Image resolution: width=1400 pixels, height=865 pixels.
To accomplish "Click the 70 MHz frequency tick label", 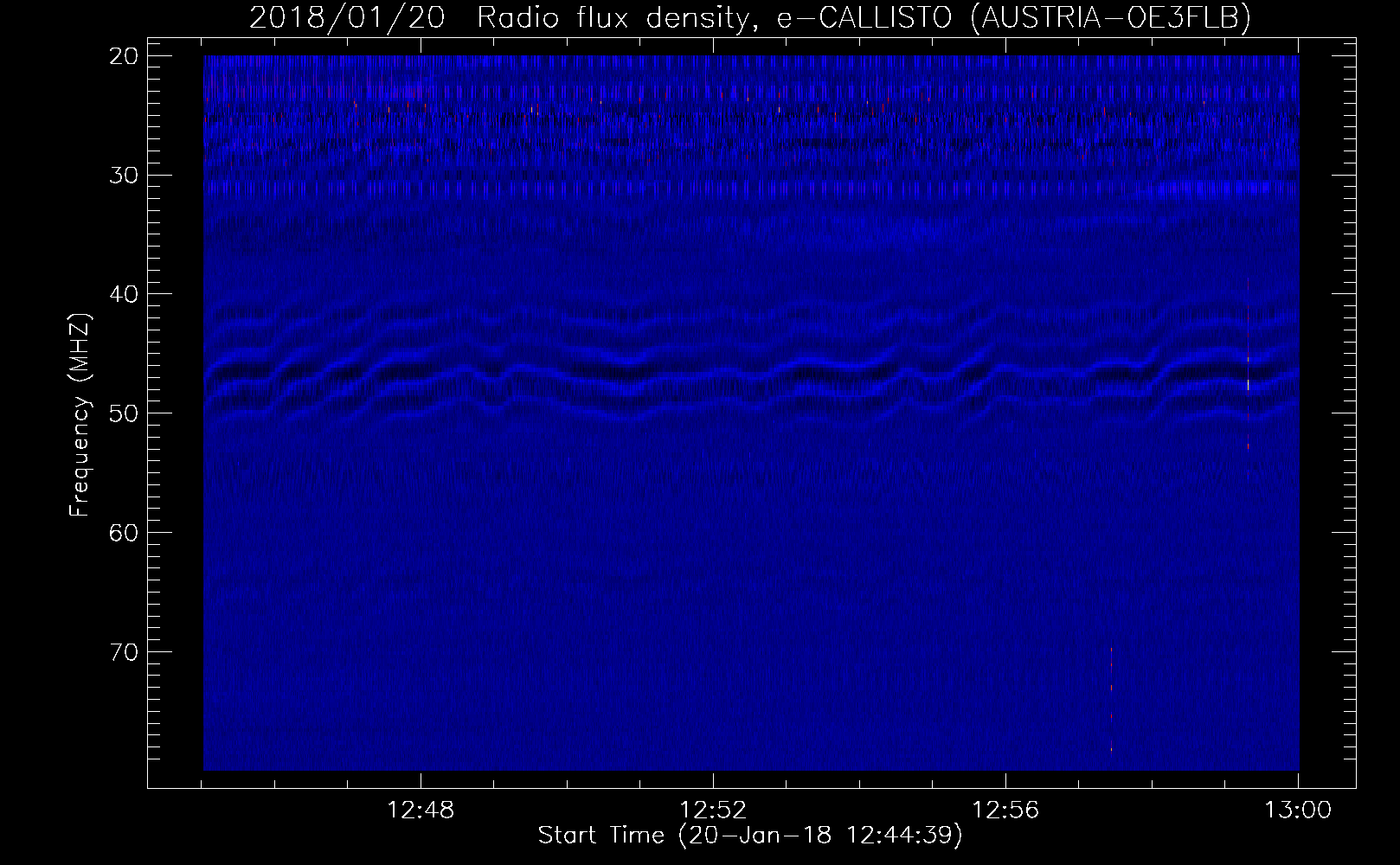I will pos(125,651).
